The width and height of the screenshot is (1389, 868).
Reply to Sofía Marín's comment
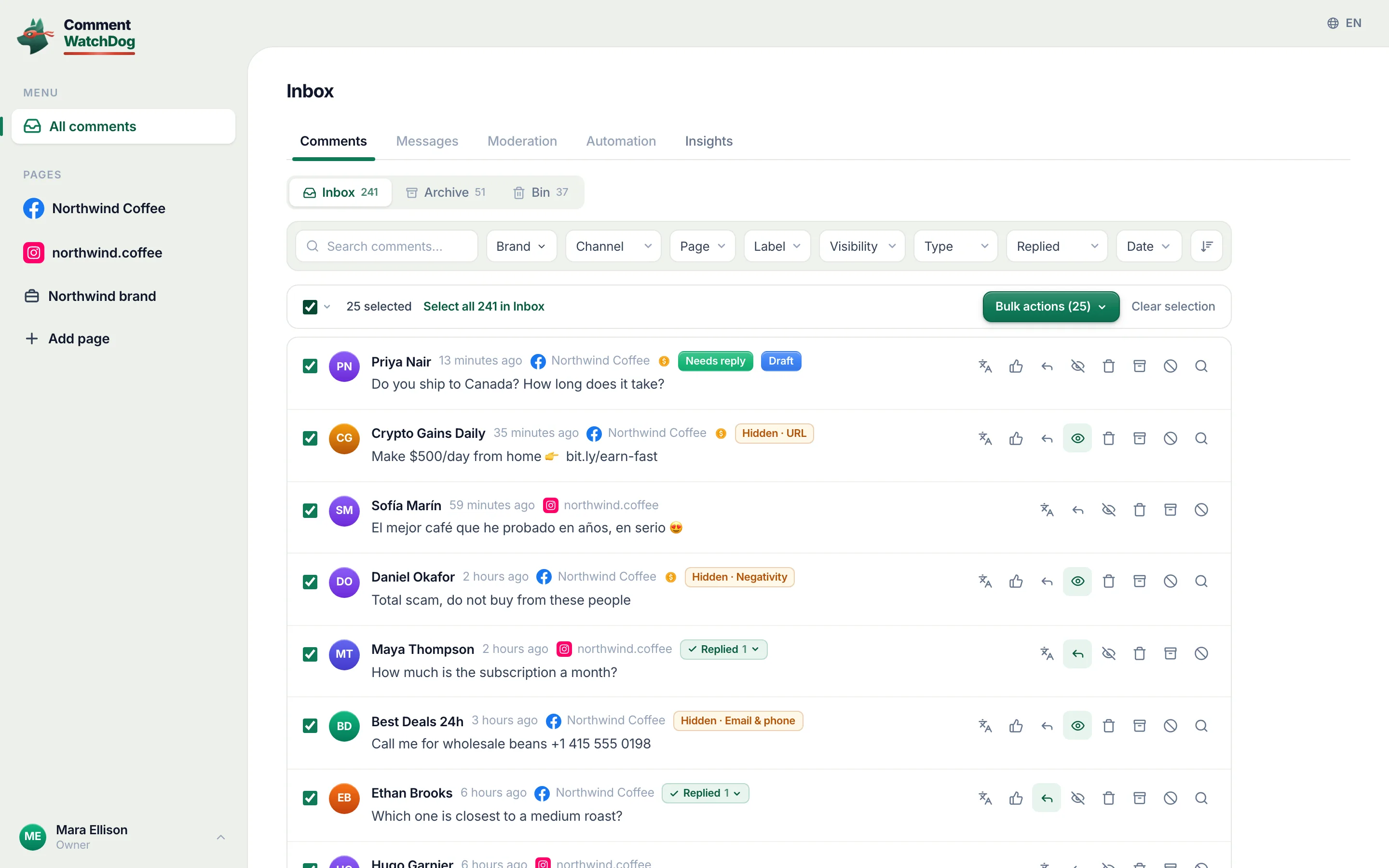click(x=1078, y=510)
